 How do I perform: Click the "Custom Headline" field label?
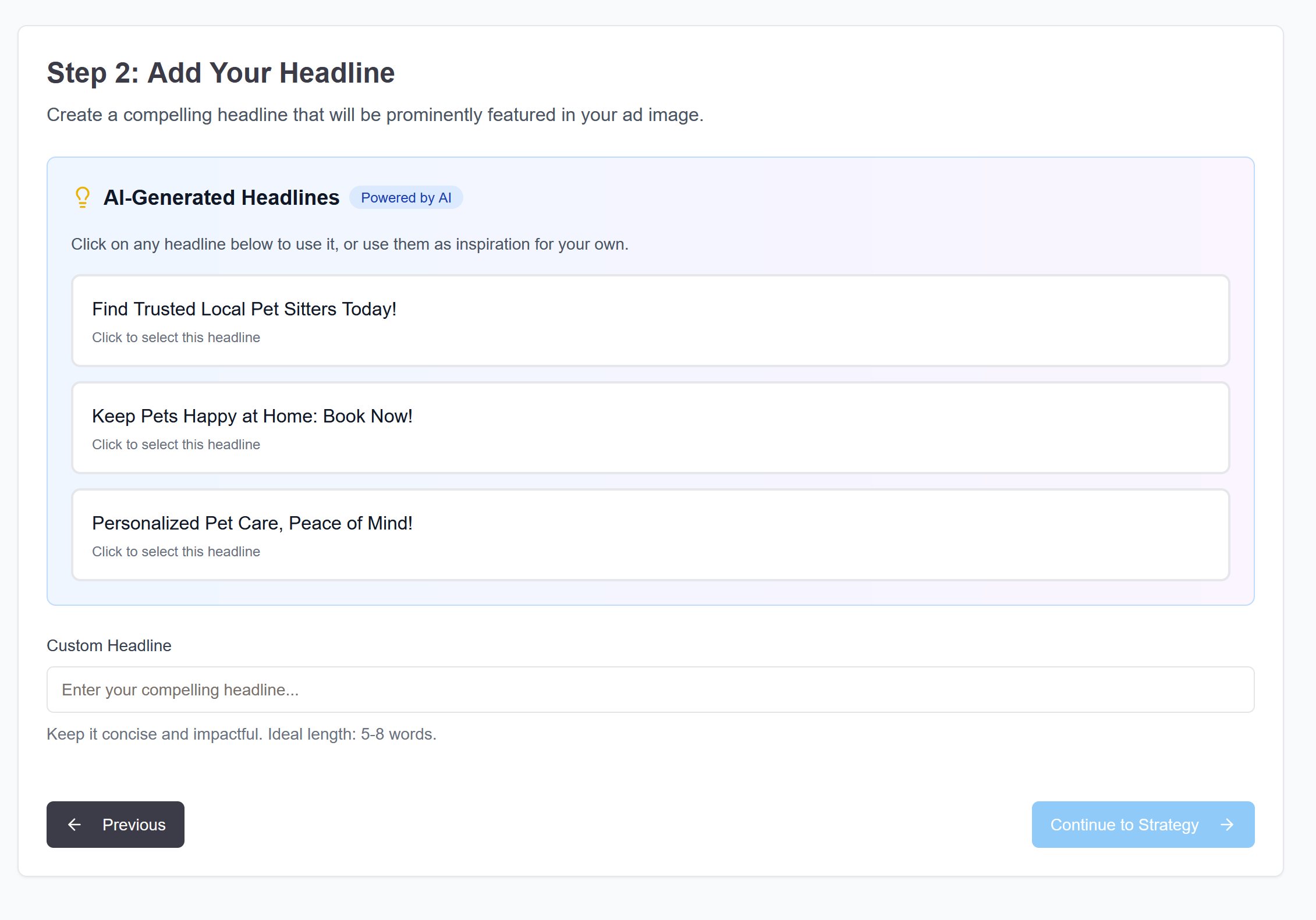[x=109, y=646]
